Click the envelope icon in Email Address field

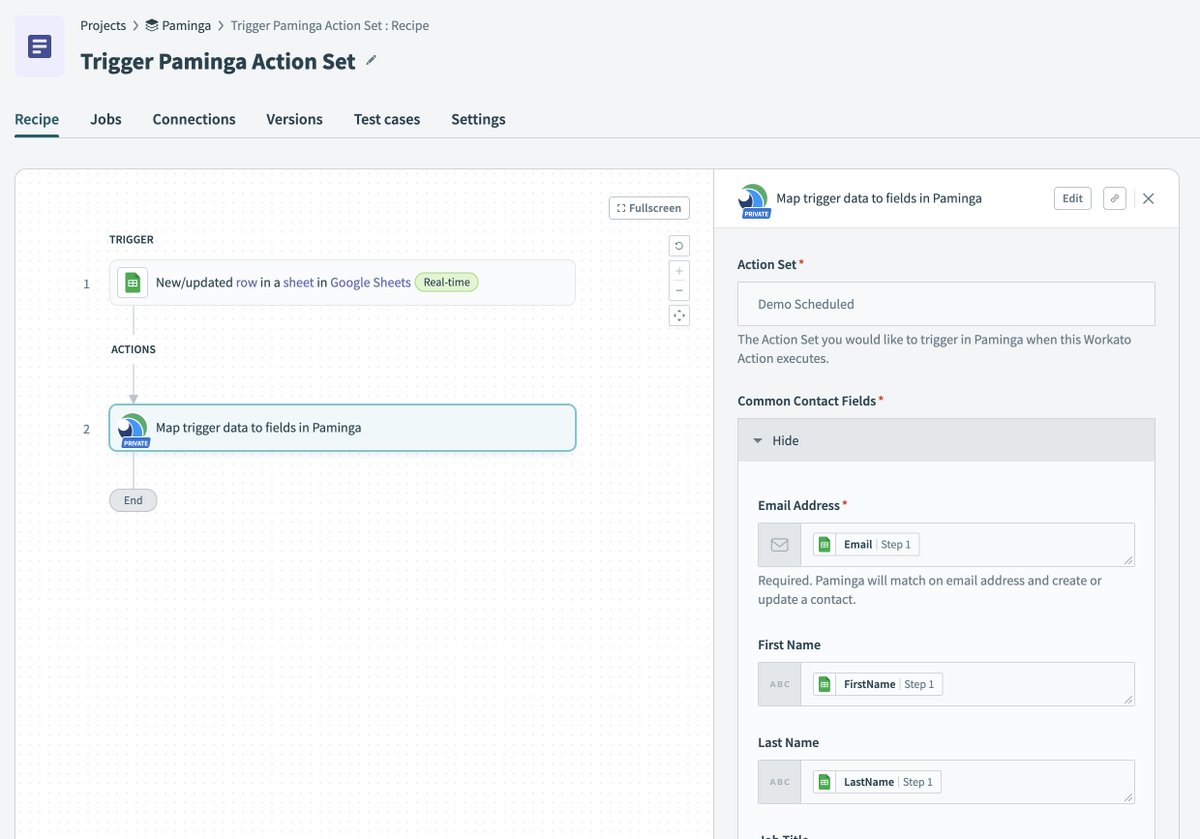point(779,545)
